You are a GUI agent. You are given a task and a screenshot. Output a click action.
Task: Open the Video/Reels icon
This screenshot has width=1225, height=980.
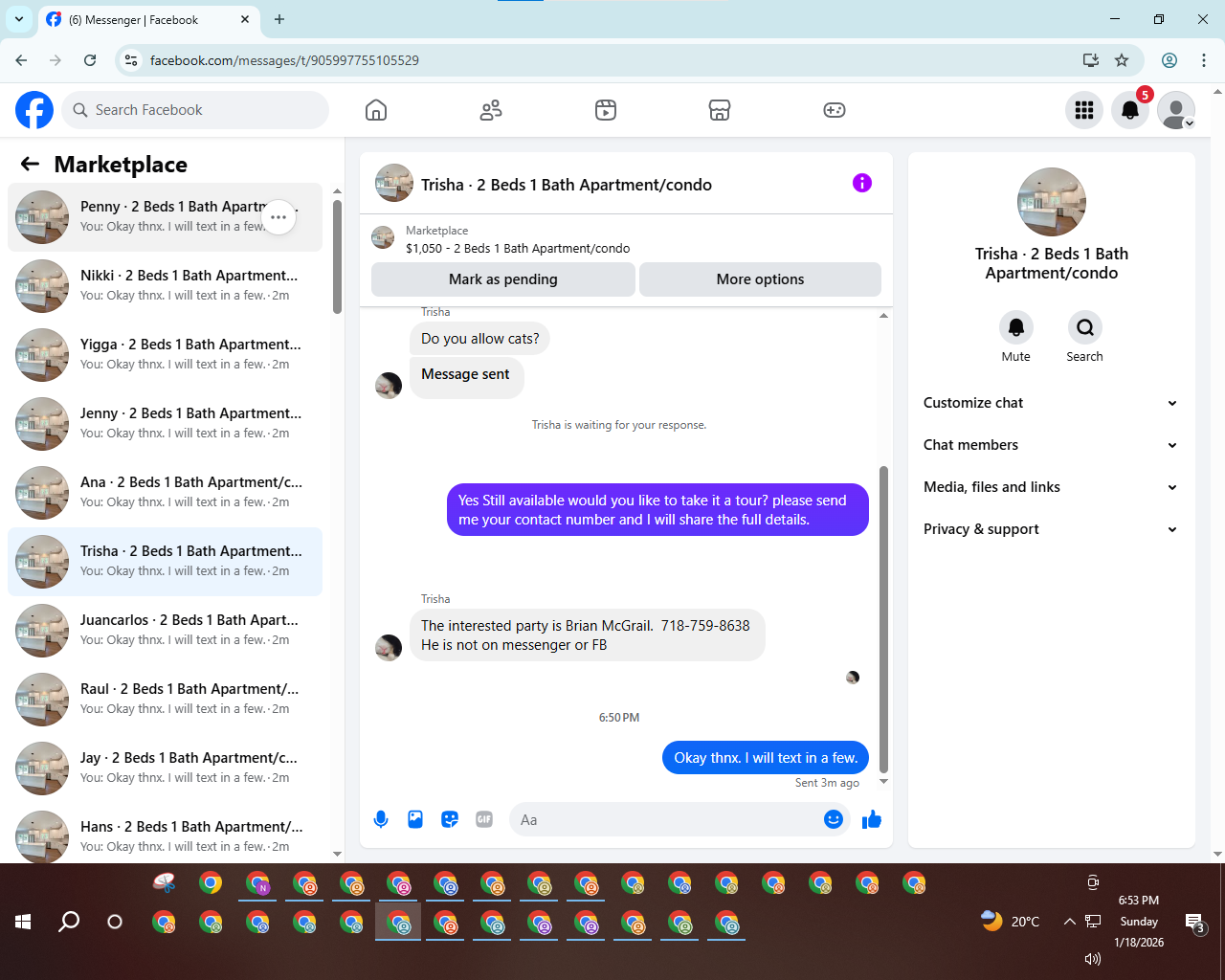click(606, 110)
